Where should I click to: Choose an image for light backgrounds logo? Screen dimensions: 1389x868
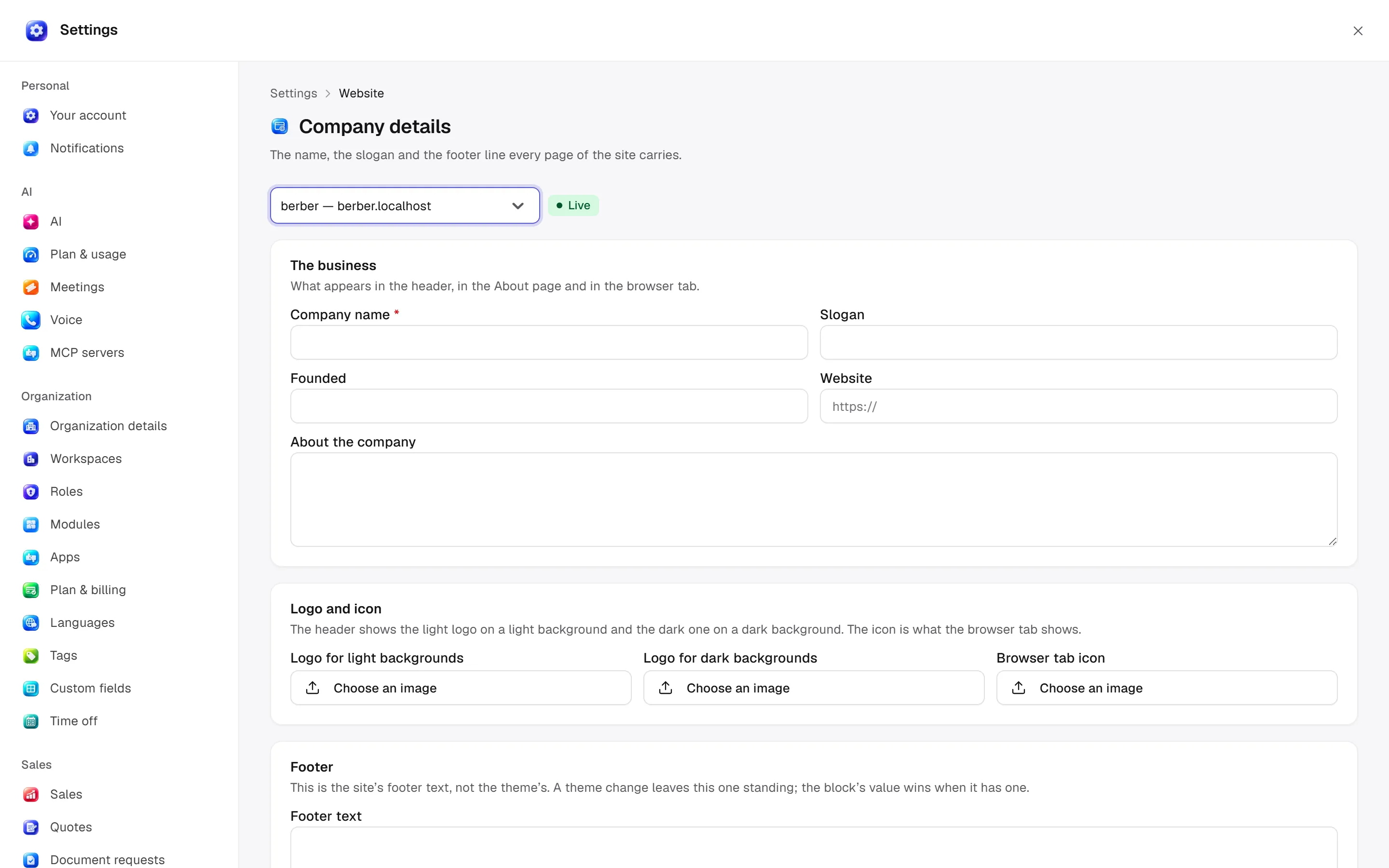[461, 688]
